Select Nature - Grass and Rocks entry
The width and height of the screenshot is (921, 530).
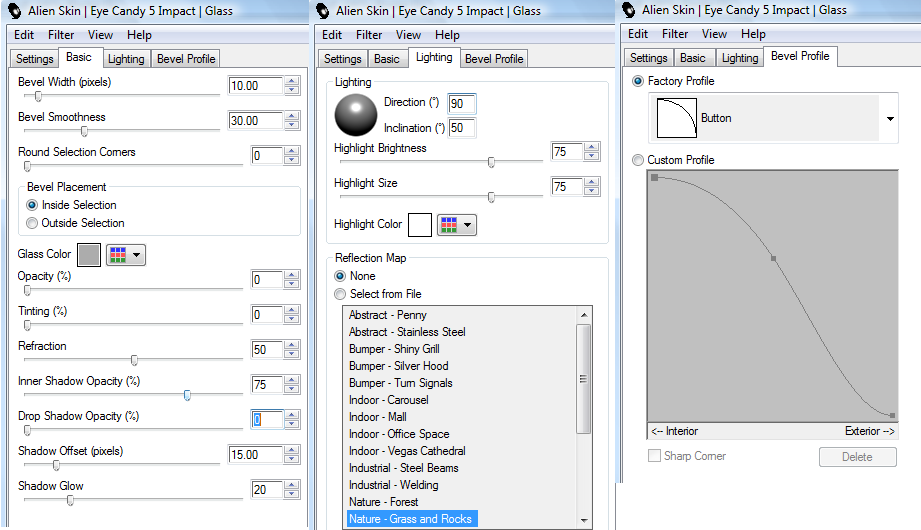pyautogui.click(x=411, y=519)
